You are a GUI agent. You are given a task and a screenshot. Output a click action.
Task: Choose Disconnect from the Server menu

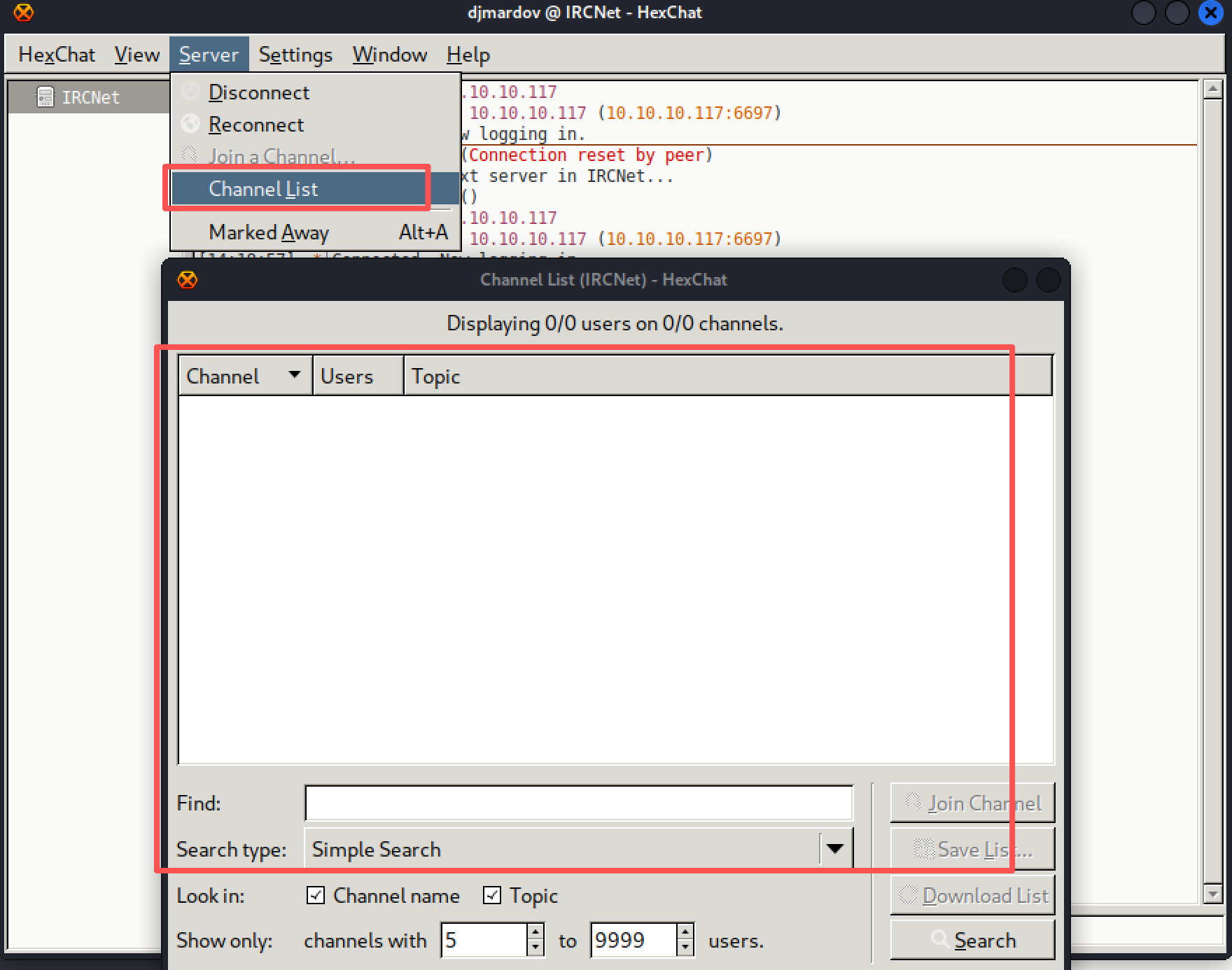(x=315, y=92)
